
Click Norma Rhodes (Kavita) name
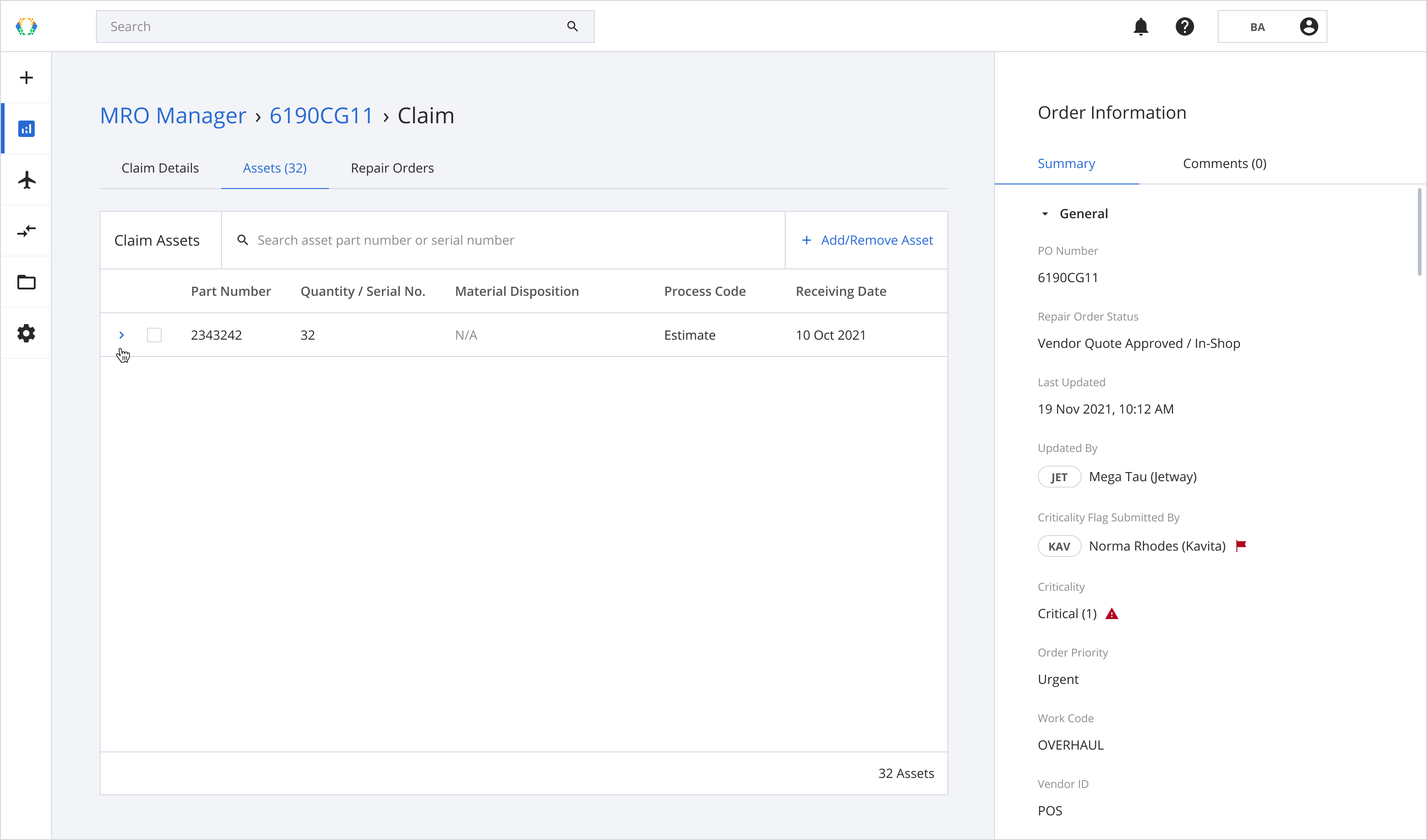click(x=1157, y=546)
